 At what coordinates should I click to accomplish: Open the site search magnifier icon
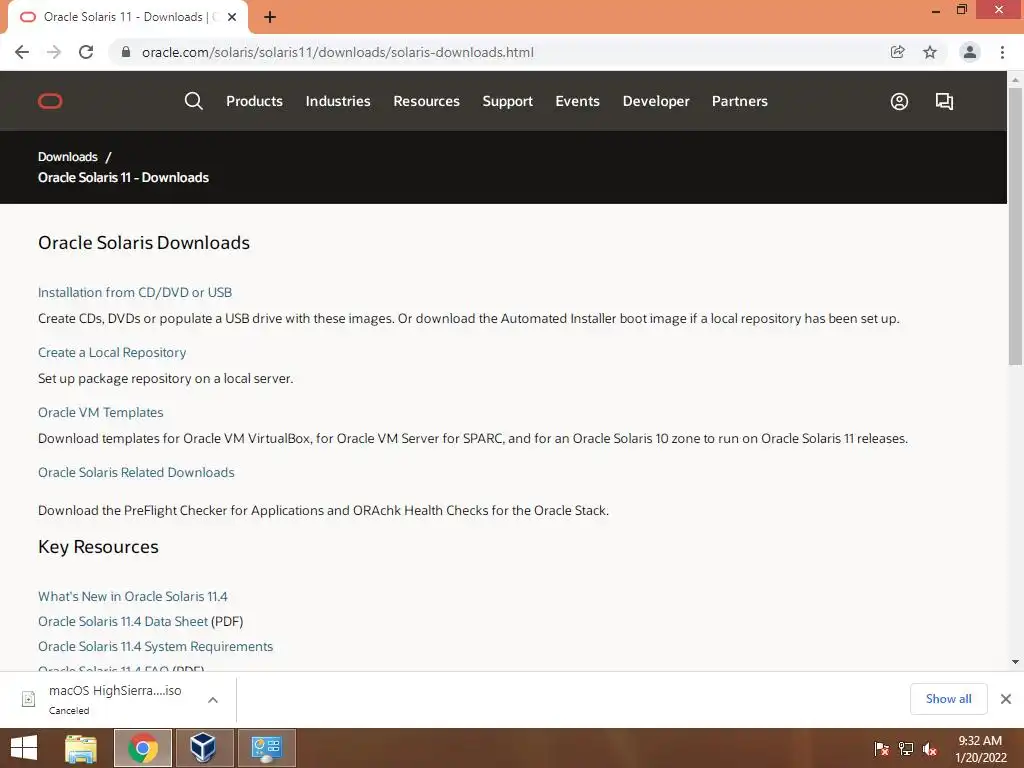(193, 101)
